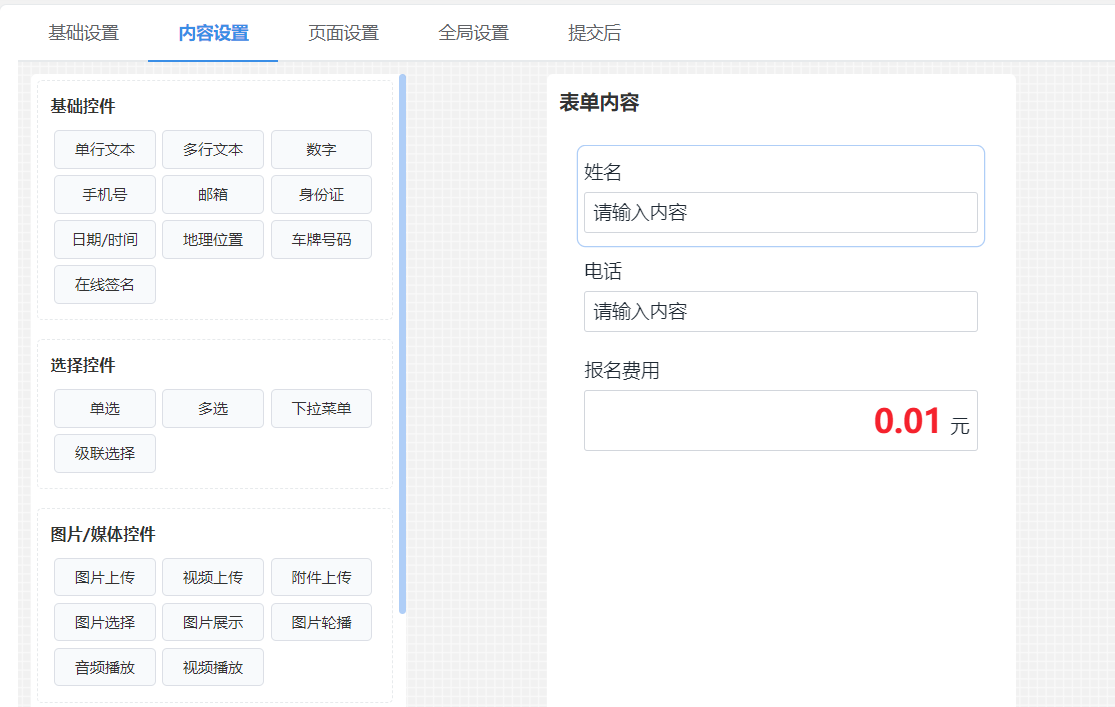Viewport: 1115px width, 707px height.
Task: Add a 下拉菜单 dropdown menu control
Action: pyautogui.click(x=321, y=408)
